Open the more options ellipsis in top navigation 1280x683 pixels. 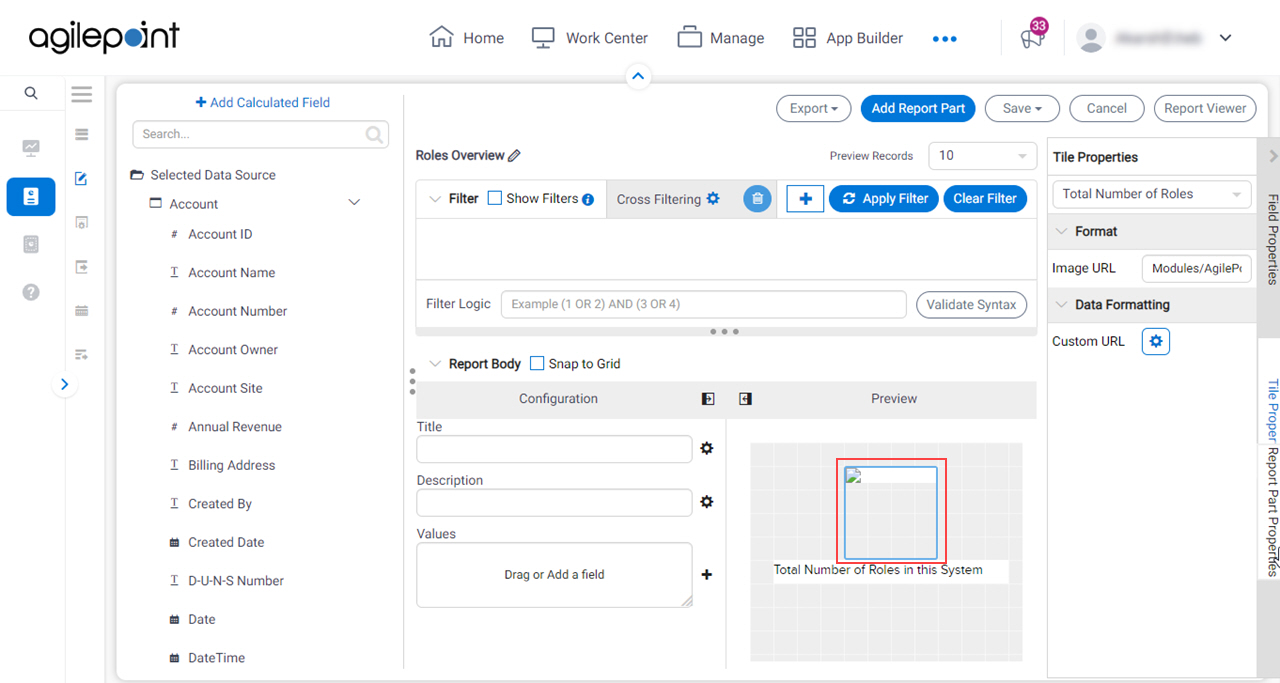coord(944,39)
